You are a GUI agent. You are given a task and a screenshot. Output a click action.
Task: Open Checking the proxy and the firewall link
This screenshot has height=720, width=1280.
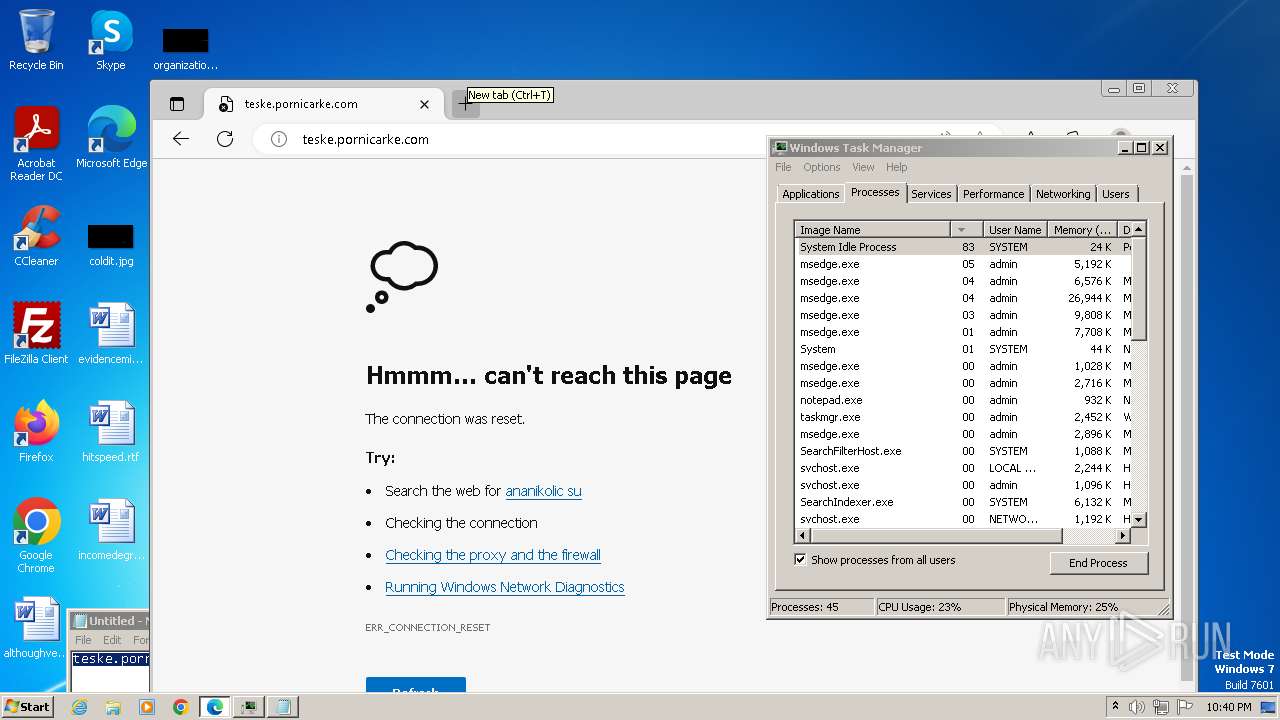[x=493, y=555]
